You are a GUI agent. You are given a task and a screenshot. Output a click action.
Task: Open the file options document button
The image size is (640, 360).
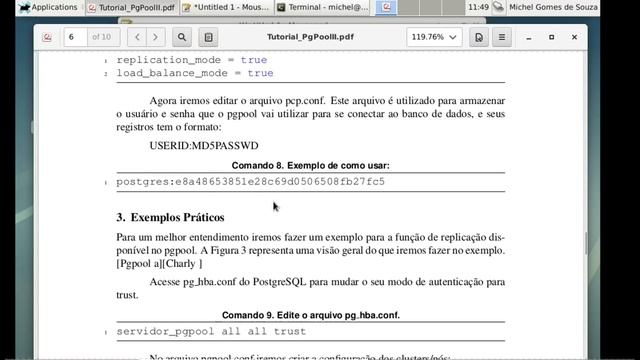[x=479, y=37]
